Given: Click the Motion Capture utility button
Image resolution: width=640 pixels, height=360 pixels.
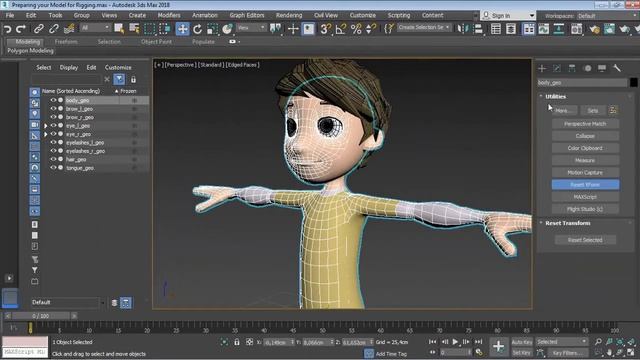Looking at the screenshot, I should [x=585, y=172].
